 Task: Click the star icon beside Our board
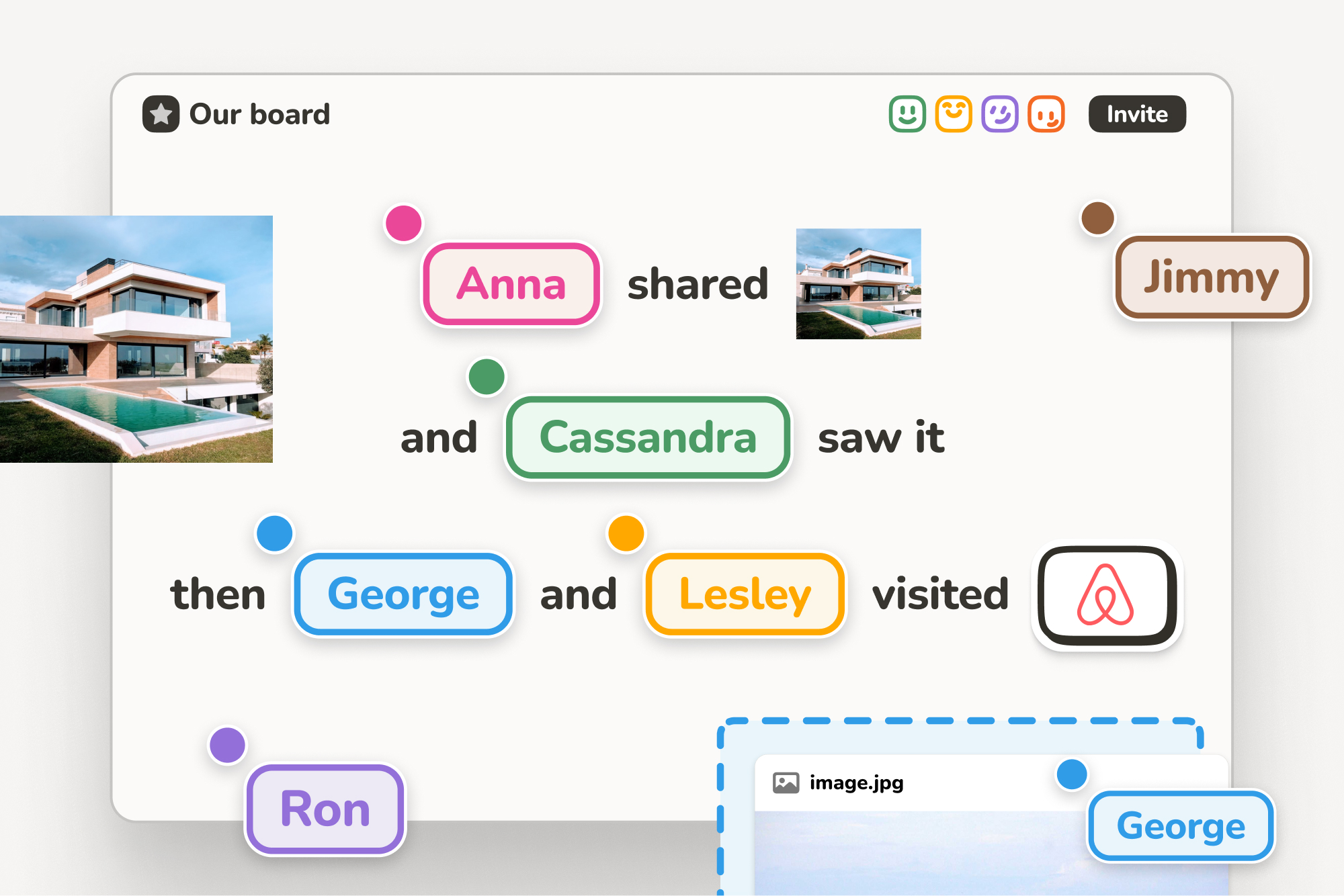tap(161, 114)
